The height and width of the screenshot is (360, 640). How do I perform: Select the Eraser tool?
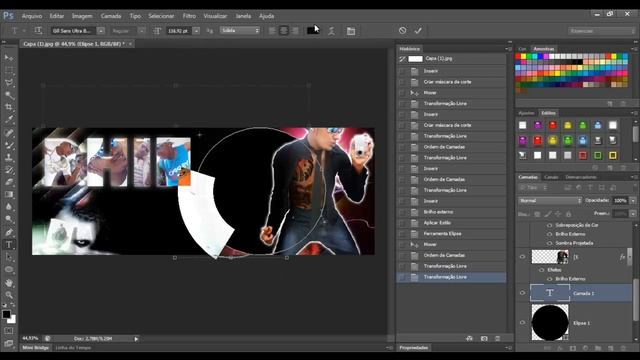[9, 182]
